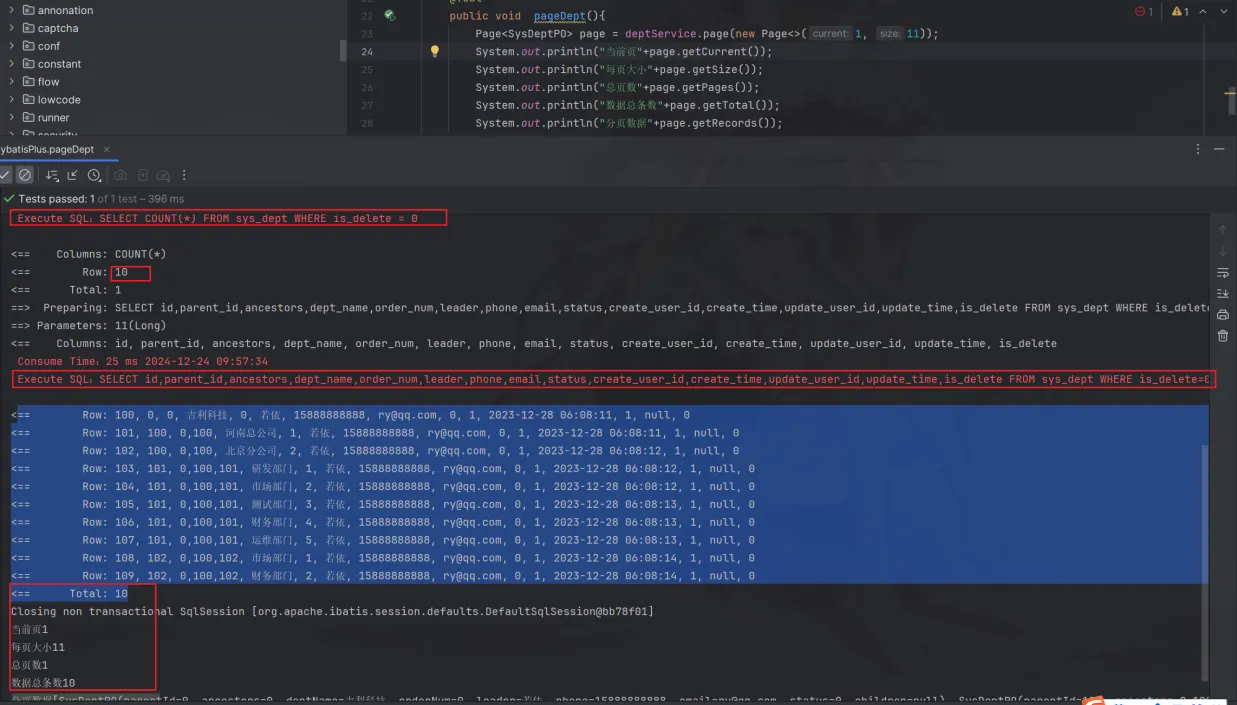Open test sort options icon
1237x705 pixels.
(52, 175)
